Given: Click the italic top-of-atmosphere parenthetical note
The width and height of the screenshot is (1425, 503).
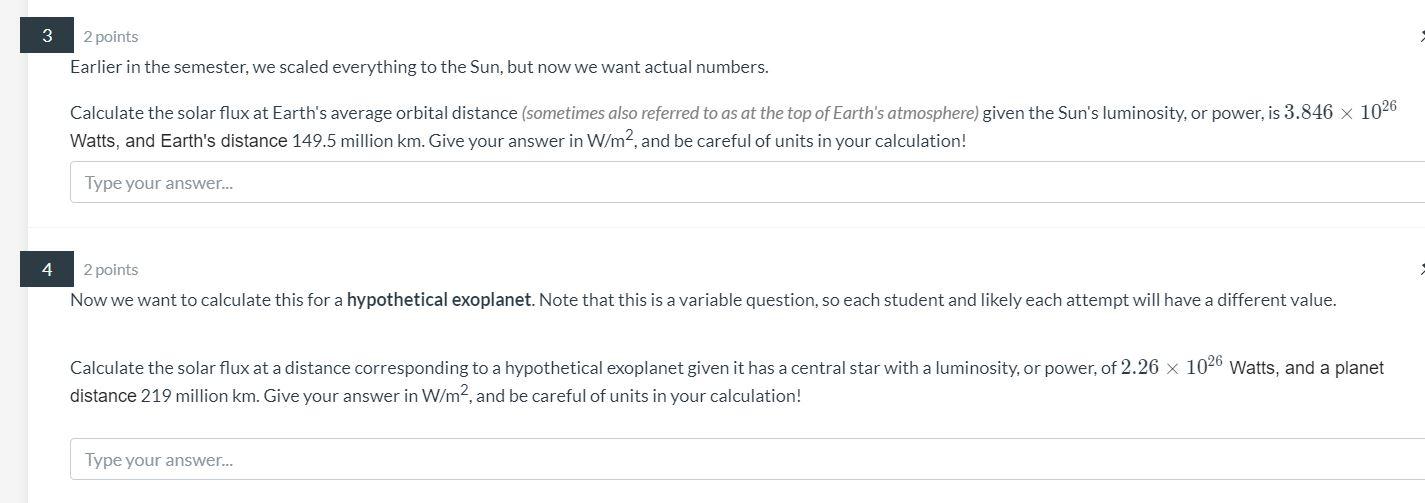Looking at the screenshot, I should [x=750, y=113].
